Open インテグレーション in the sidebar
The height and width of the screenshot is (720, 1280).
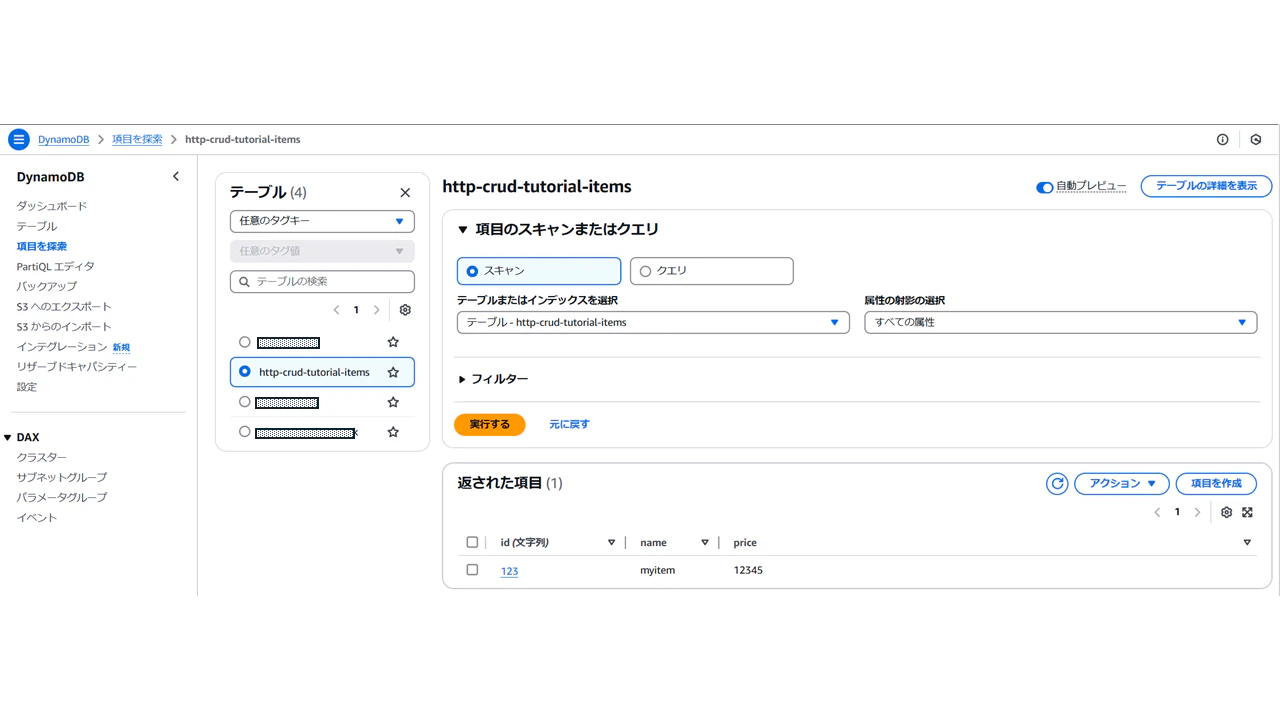(61, 347)
